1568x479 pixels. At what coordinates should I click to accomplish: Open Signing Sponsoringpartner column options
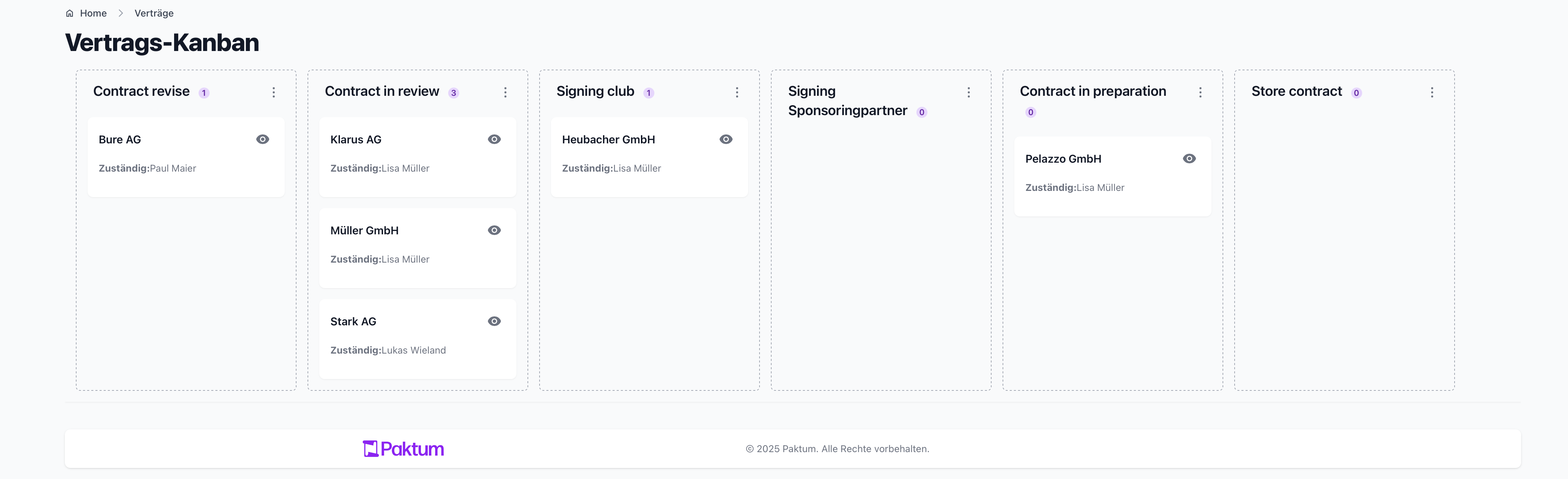[968, 92]
